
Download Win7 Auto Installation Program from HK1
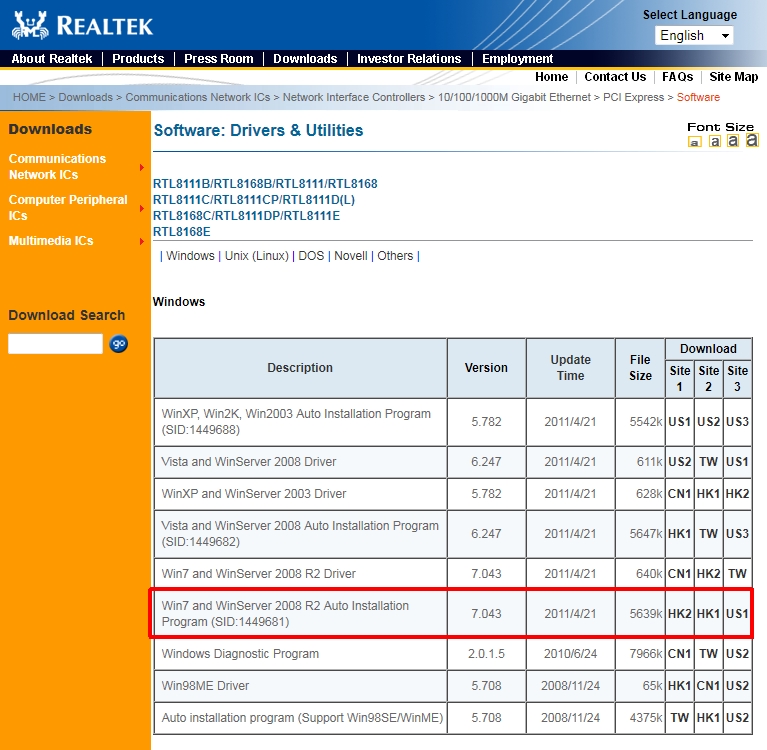[x=708, y=614]
